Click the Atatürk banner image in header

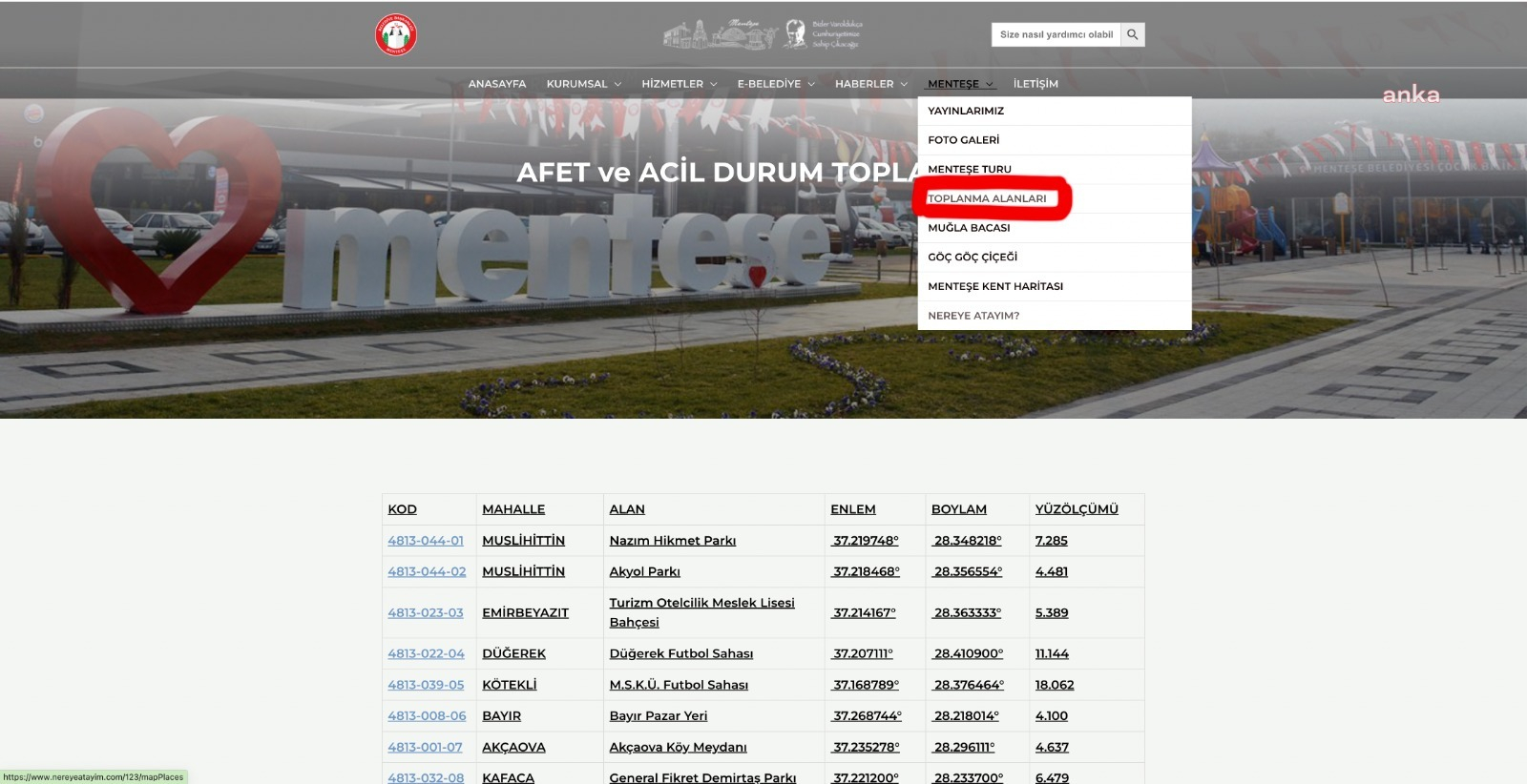click(763, 34)
